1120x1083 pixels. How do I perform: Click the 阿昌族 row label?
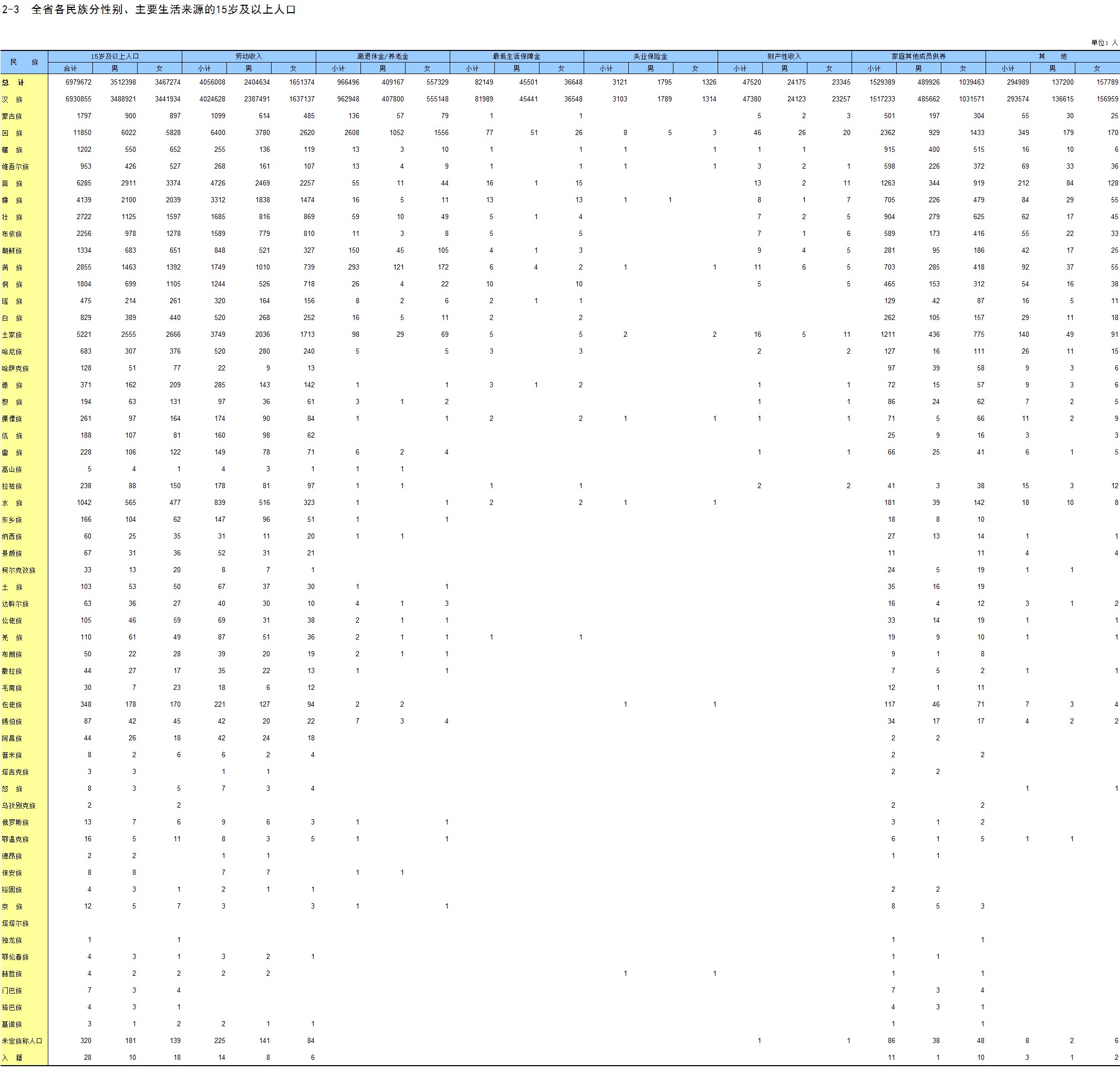click(12, 738)
